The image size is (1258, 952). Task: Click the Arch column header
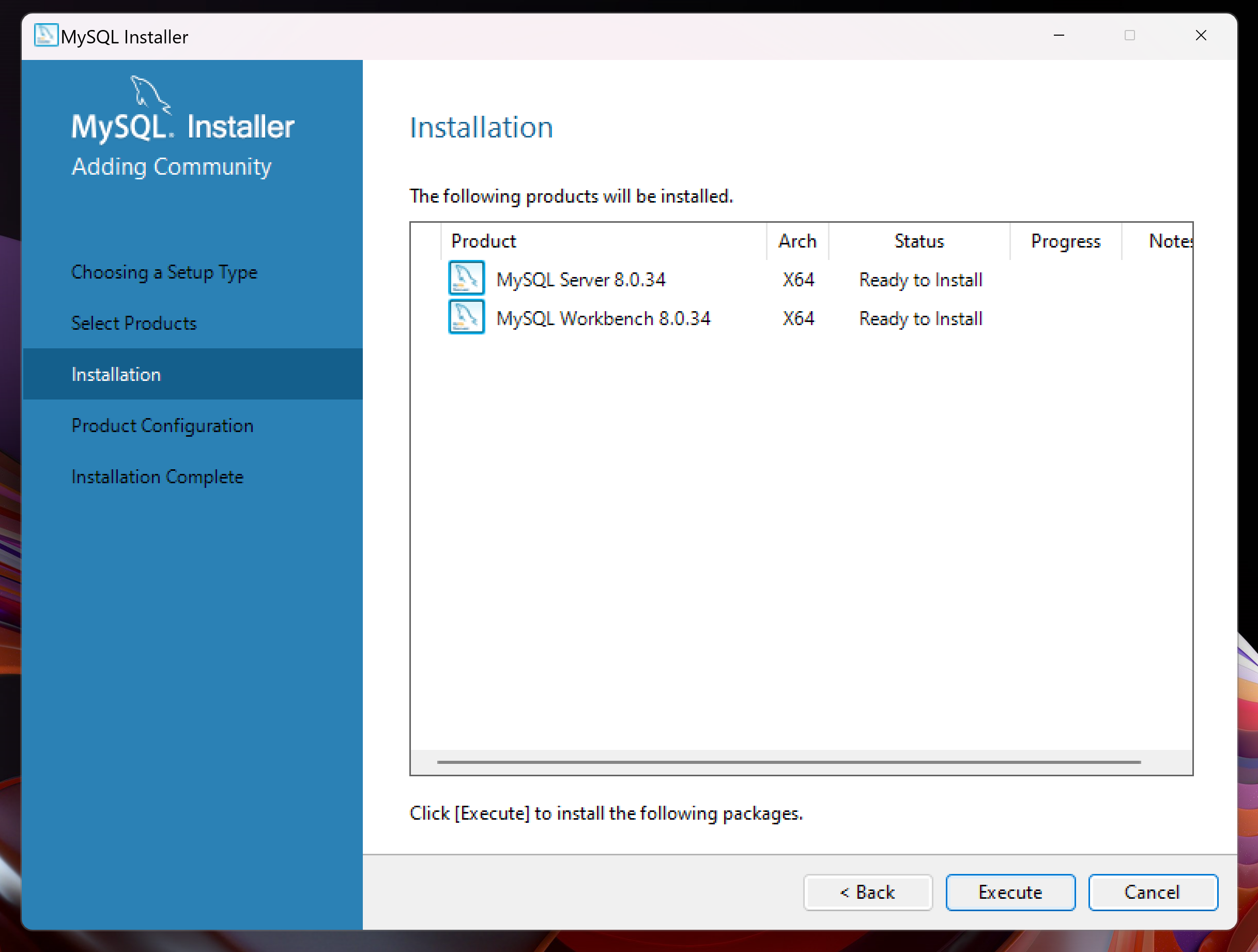tap(797, 241)
